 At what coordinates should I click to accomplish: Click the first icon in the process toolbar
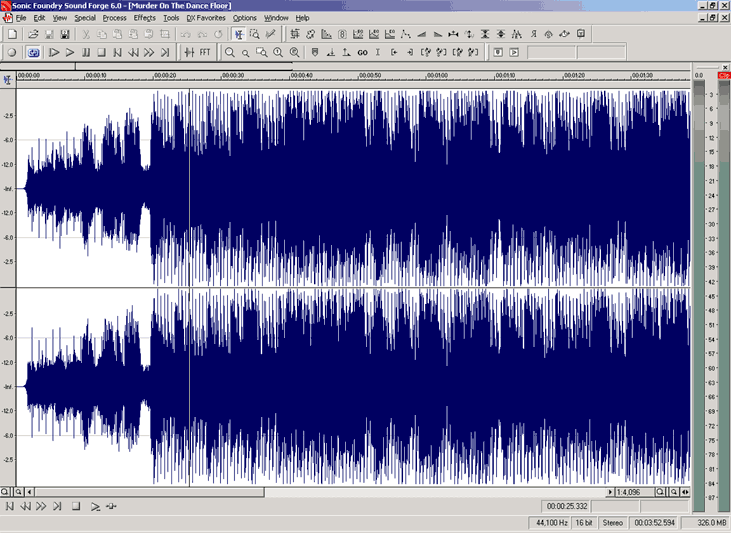(295, 34)
